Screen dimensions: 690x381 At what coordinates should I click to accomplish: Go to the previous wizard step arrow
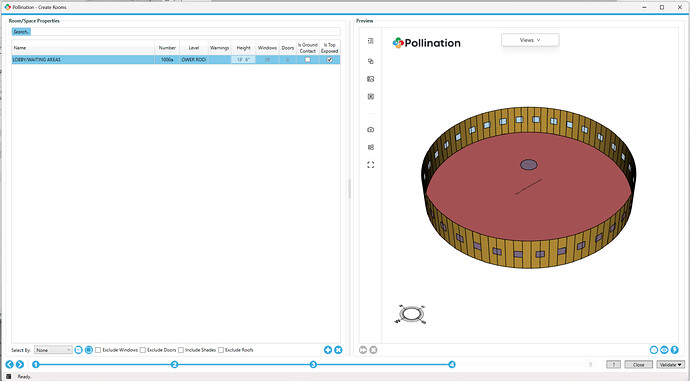[x=9, y=364]
